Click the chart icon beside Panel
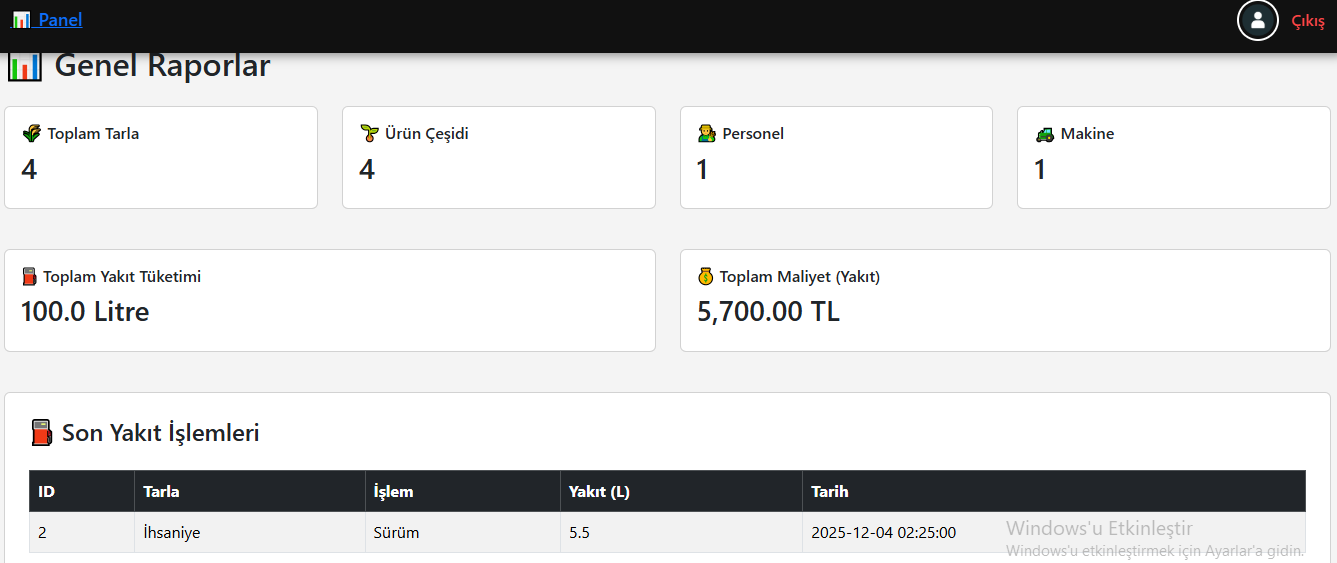Screen dimensions: 1337x563 (x=21, y=20)
